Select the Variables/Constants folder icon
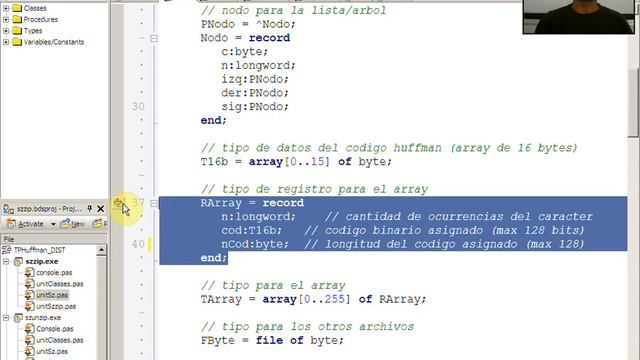The height and width of the screenshot is (360, 640). click(17, 42)
